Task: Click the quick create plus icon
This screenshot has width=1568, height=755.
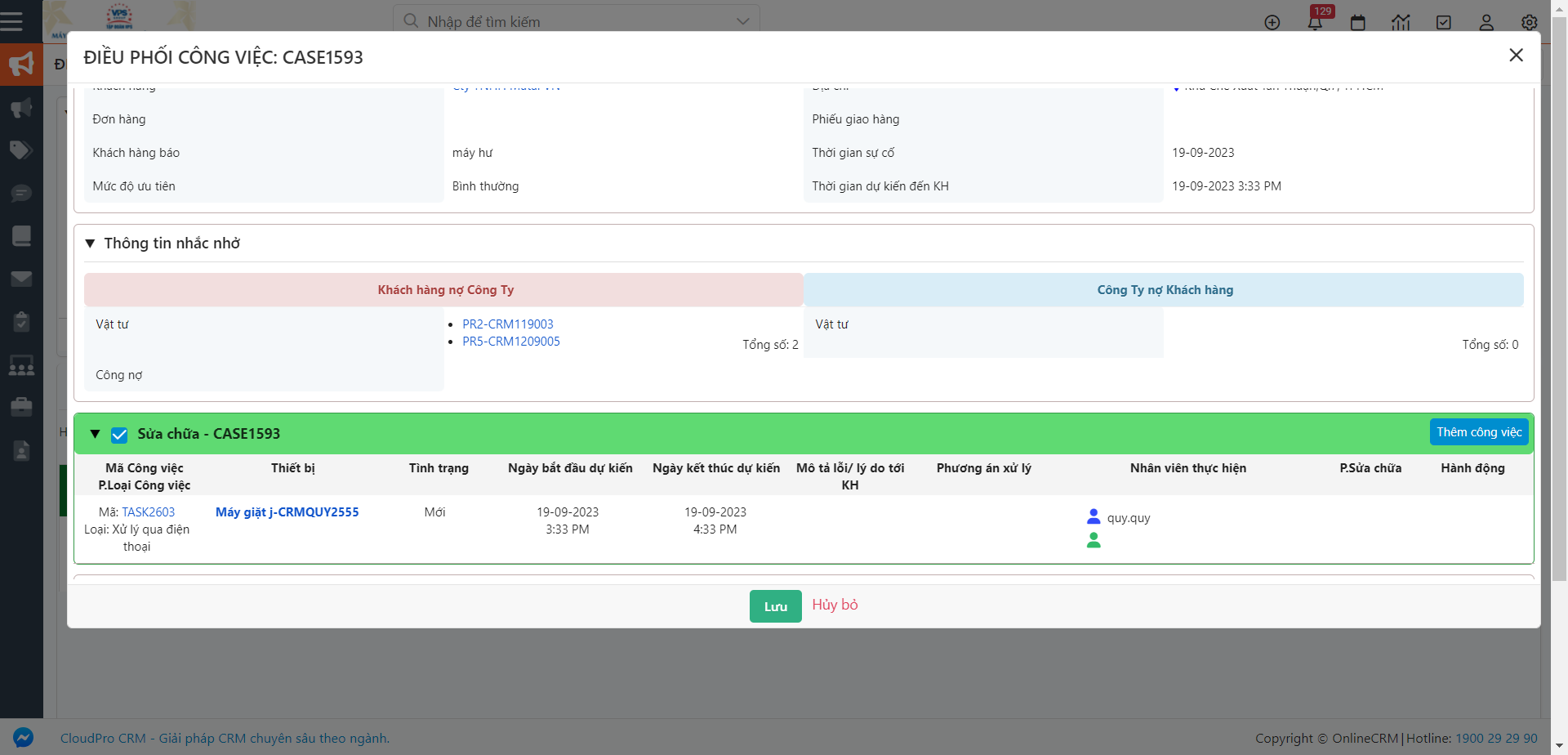Action: tap(1272, 23)
